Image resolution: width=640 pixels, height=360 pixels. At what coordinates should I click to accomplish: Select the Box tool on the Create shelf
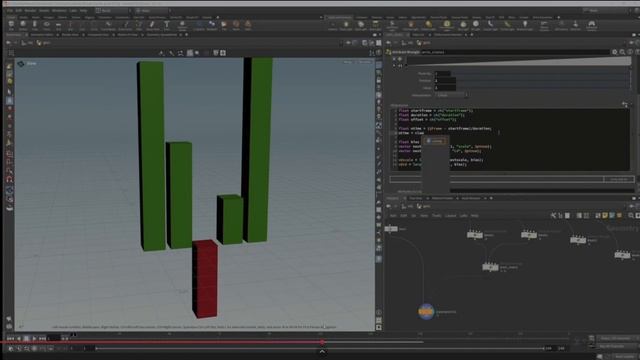click(x=11, y=25)
